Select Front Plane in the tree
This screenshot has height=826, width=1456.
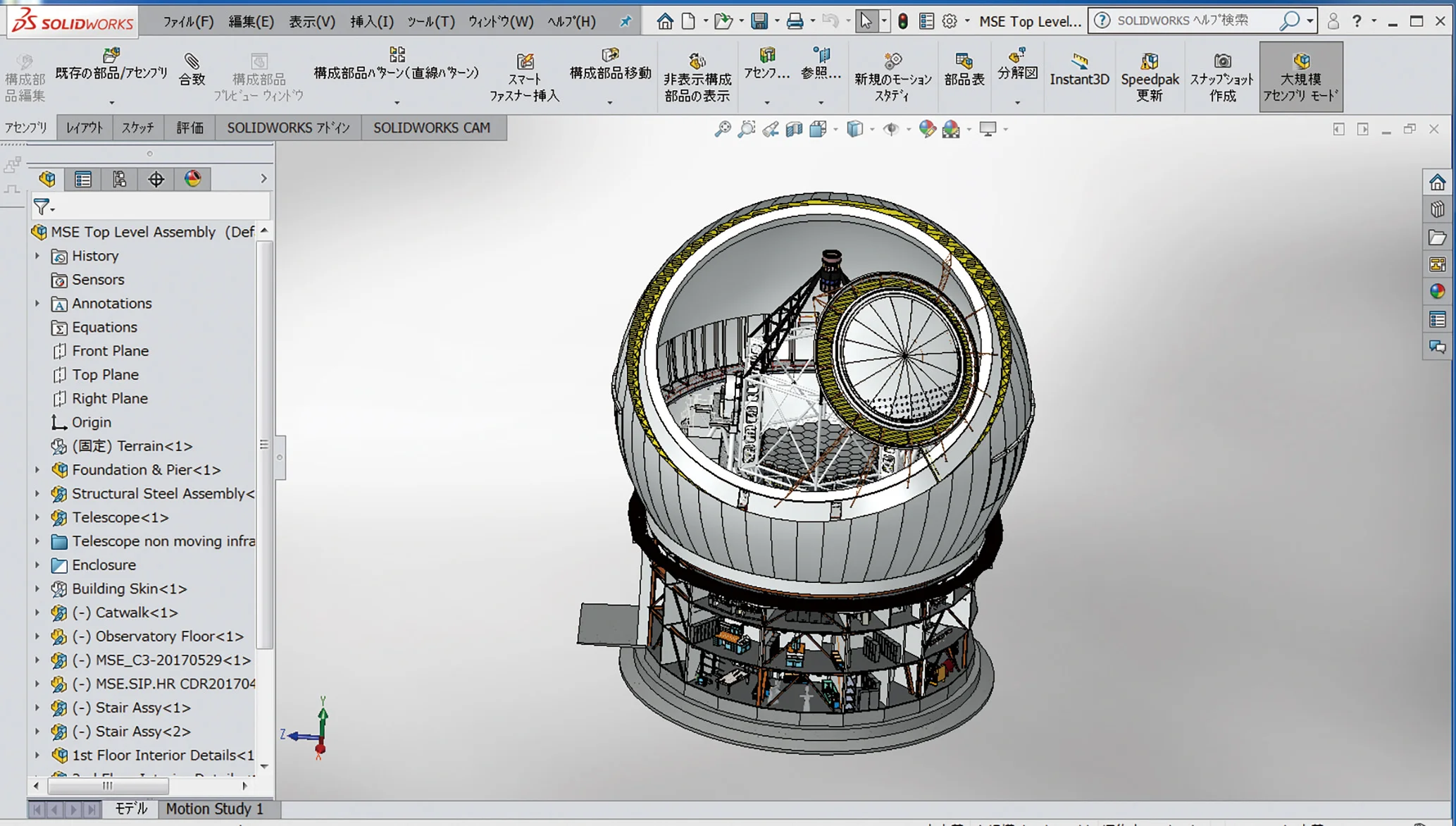point(110,351)
